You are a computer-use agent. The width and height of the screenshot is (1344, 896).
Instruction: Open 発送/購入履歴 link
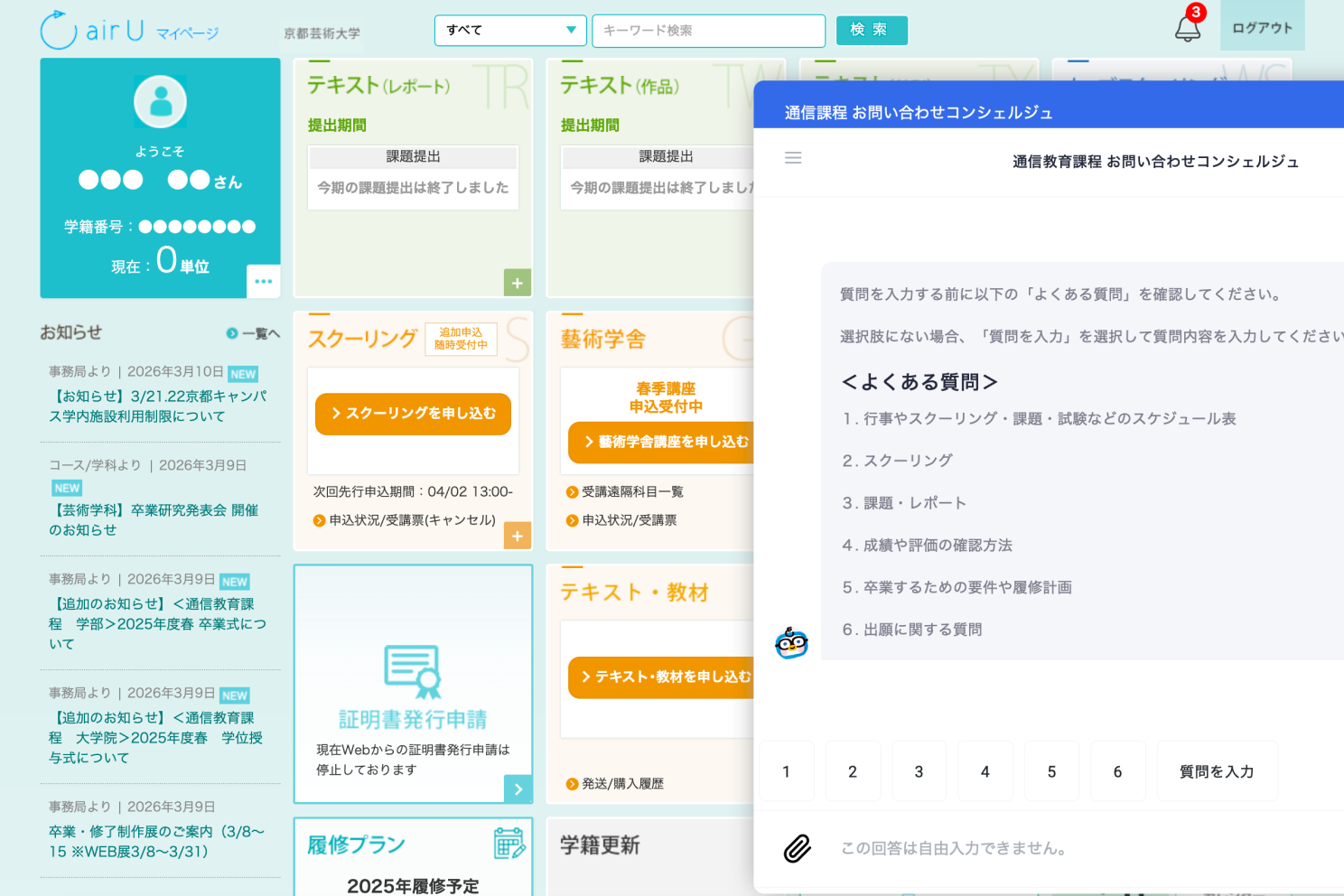point(615,784)
